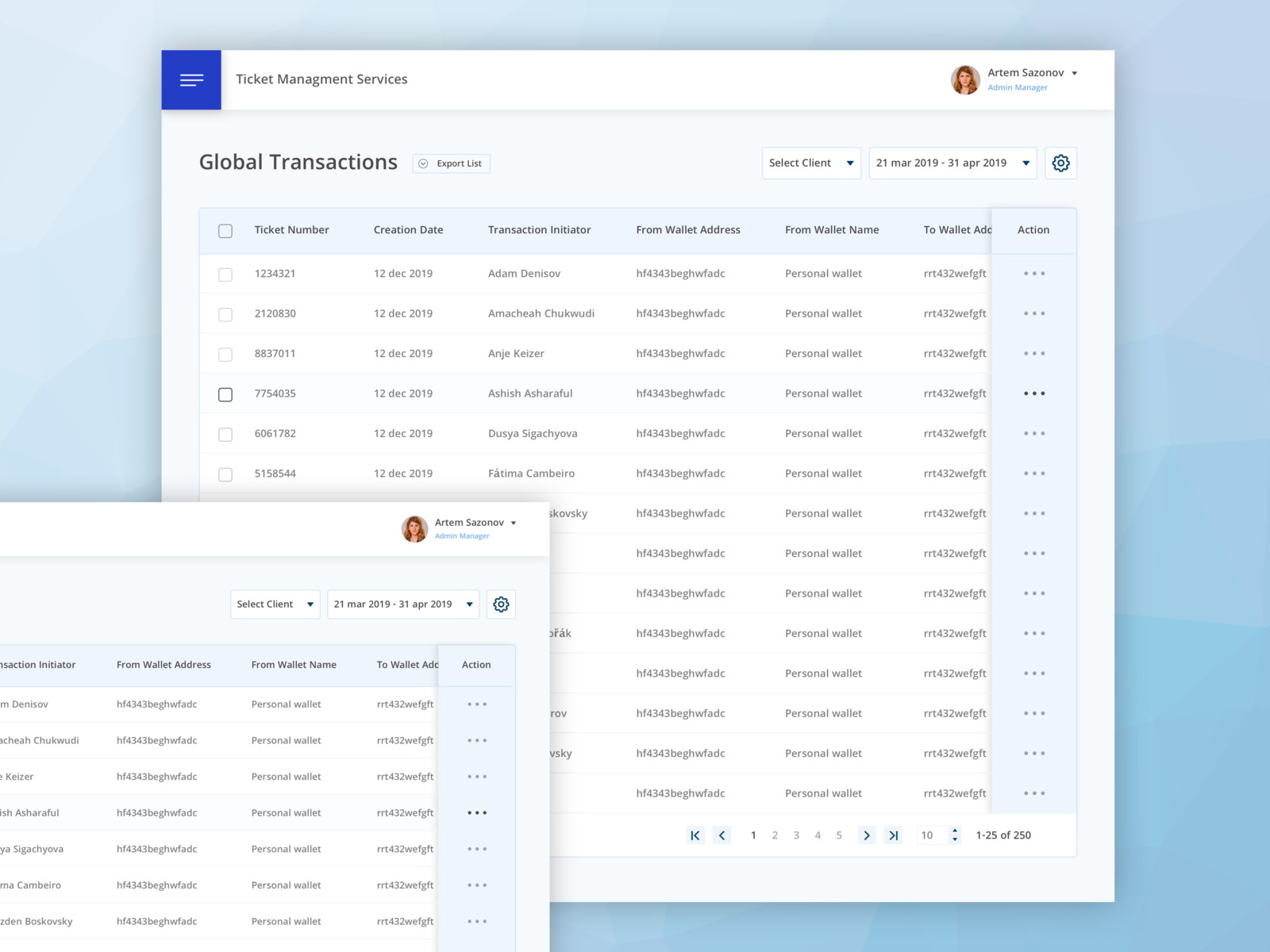Jump to the last page with the skip-forward icon

[x=894, y=835]
